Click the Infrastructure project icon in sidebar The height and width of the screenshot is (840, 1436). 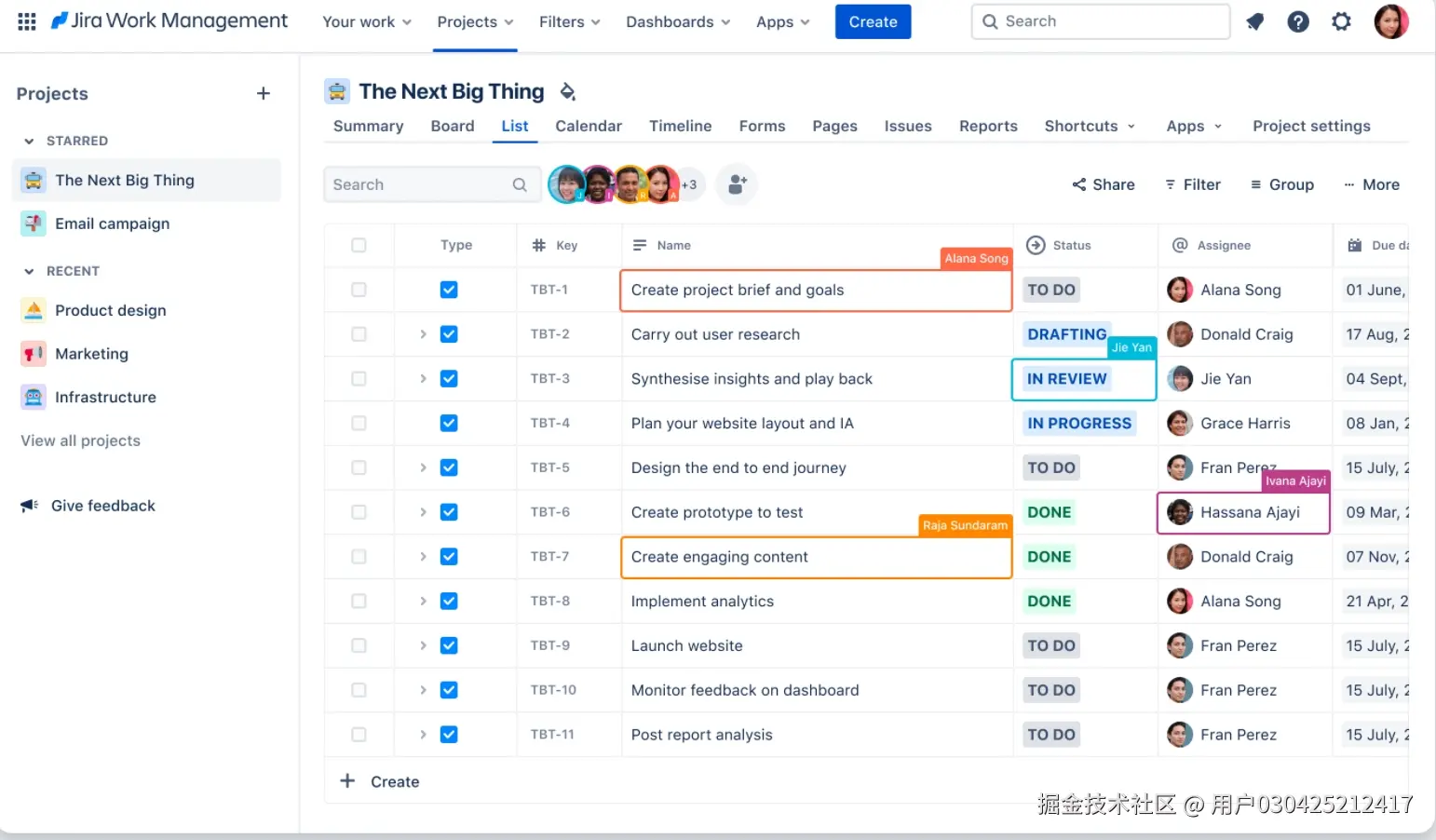[33, 397]
